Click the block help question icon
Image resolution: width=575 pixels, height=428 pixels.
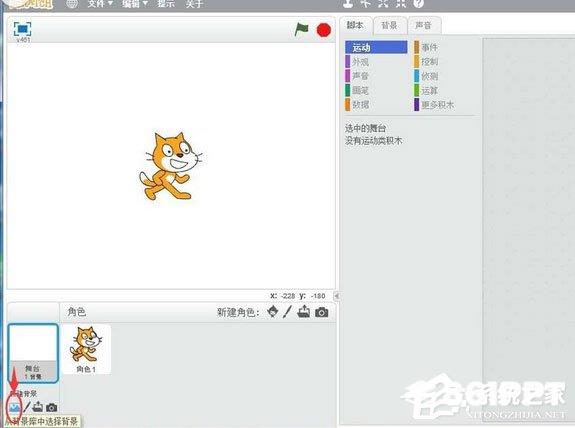[x=418, y=3]
